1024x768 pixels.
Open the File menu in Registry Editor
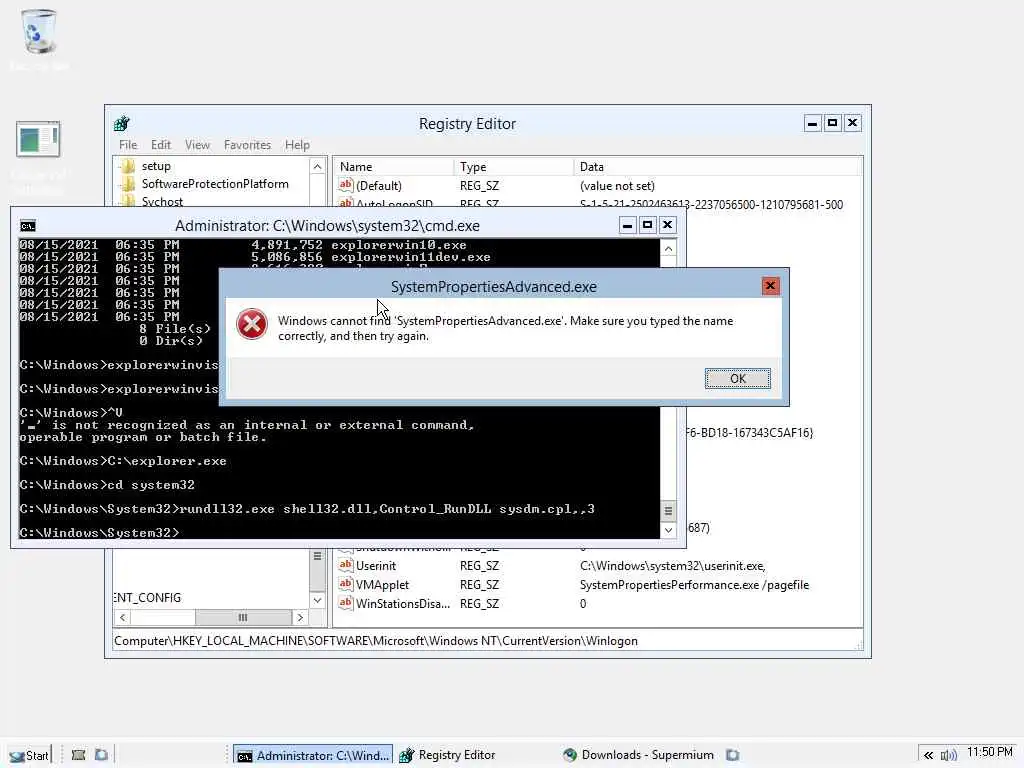click(x=128, y=145)
